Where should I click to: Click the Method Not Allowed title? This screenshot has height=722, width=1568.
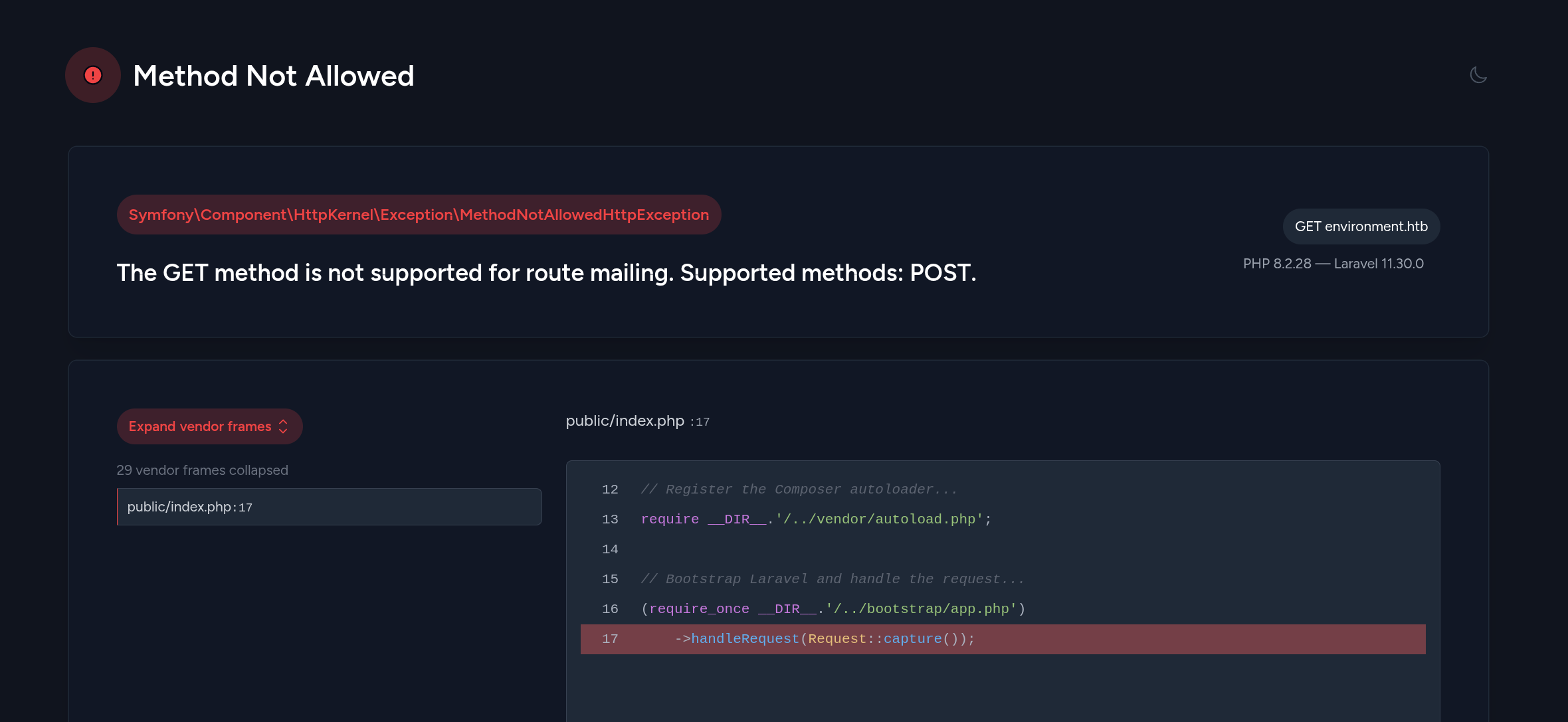coord(273,76)
